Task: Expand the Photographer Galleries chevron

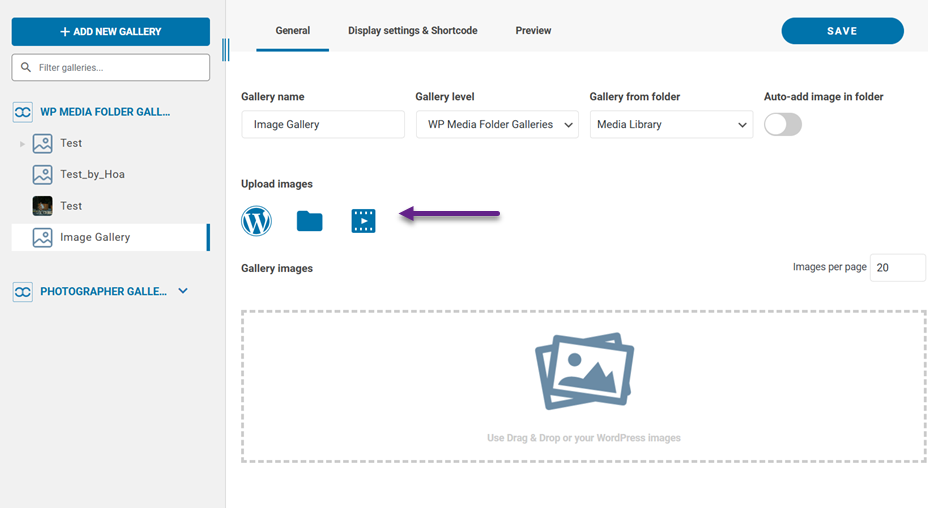Action: (x=183, y=291)
